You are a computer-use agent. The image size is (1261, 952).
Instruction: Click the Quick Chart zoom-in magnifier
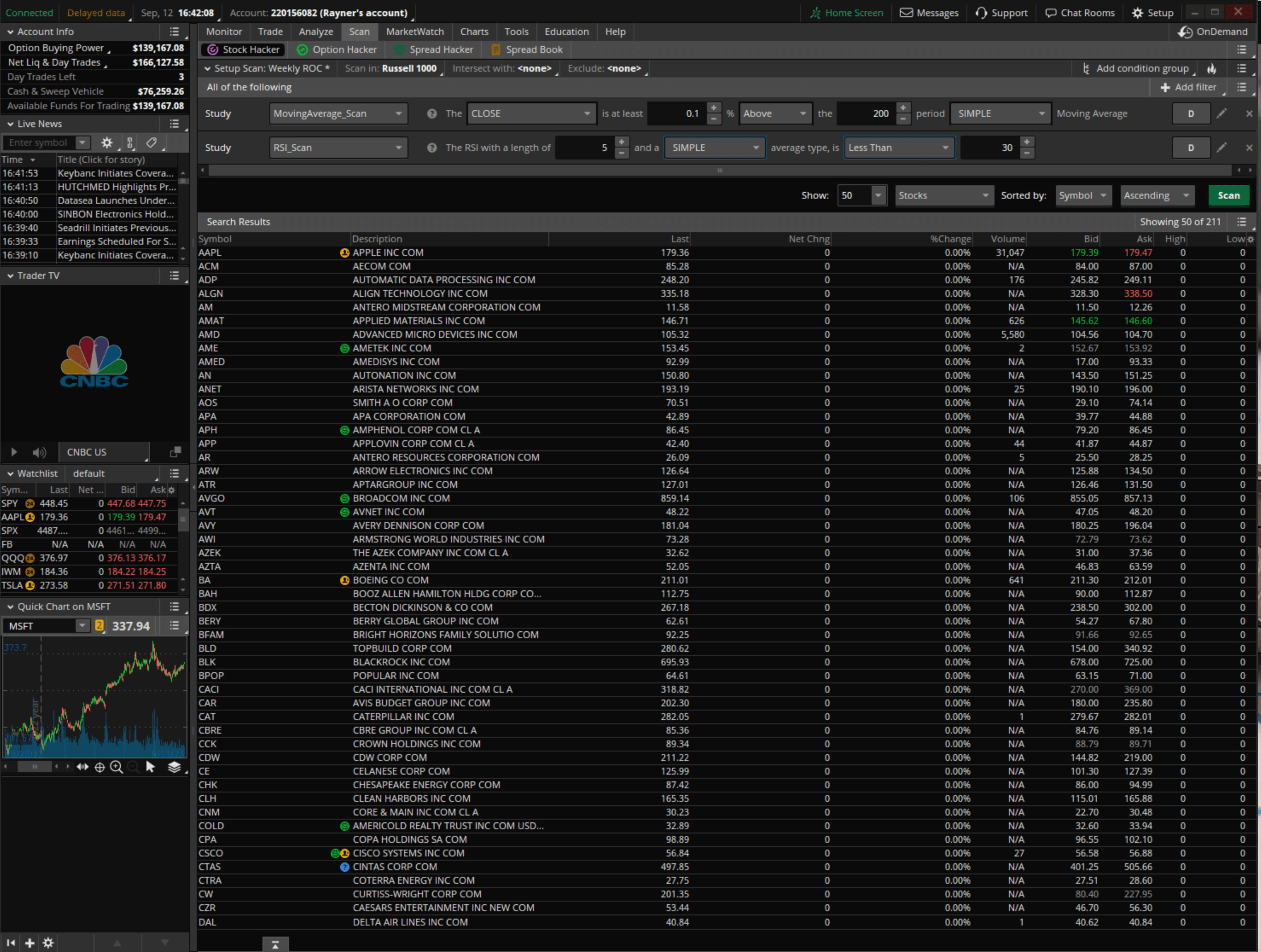click(x=116, y=767)
